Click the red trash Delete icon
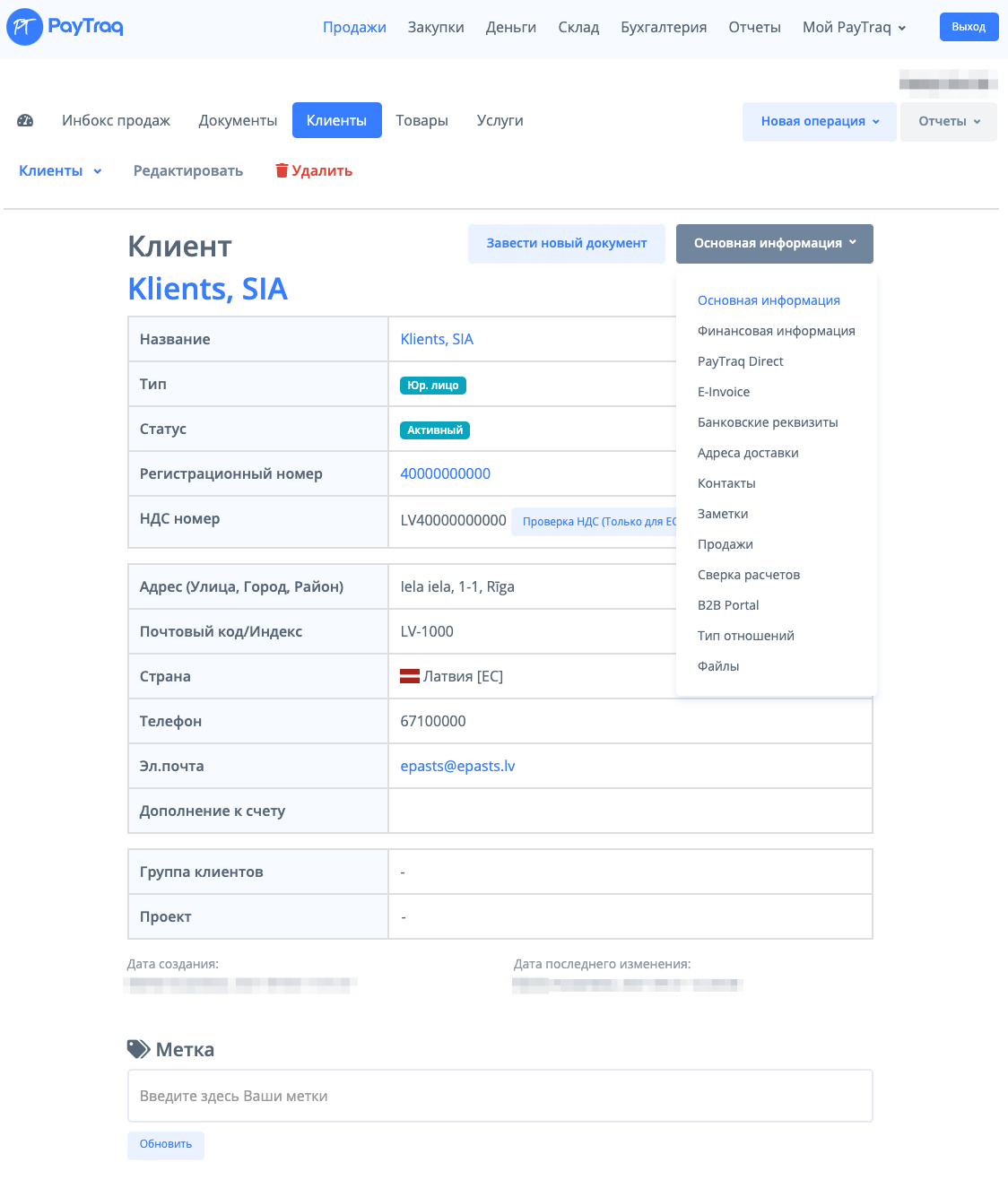Screen dimensions: 1008x1180 282,170
